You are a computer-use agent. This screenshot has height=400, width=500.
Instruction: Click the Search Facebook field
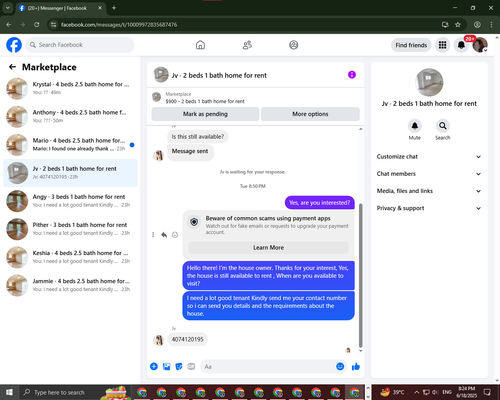click(80, 45)
